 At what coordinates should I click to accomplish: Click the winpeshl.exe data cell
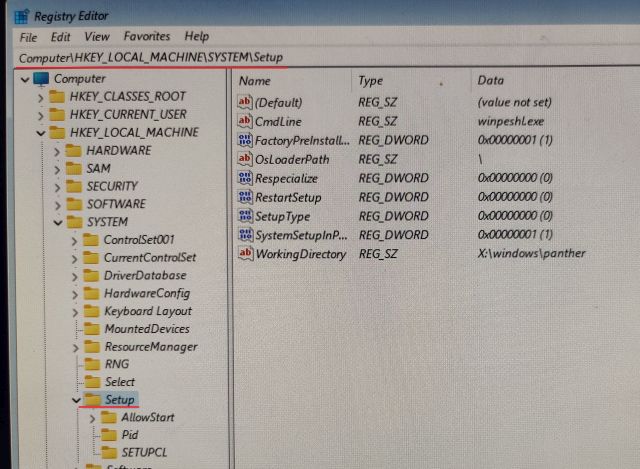point(511,121)
